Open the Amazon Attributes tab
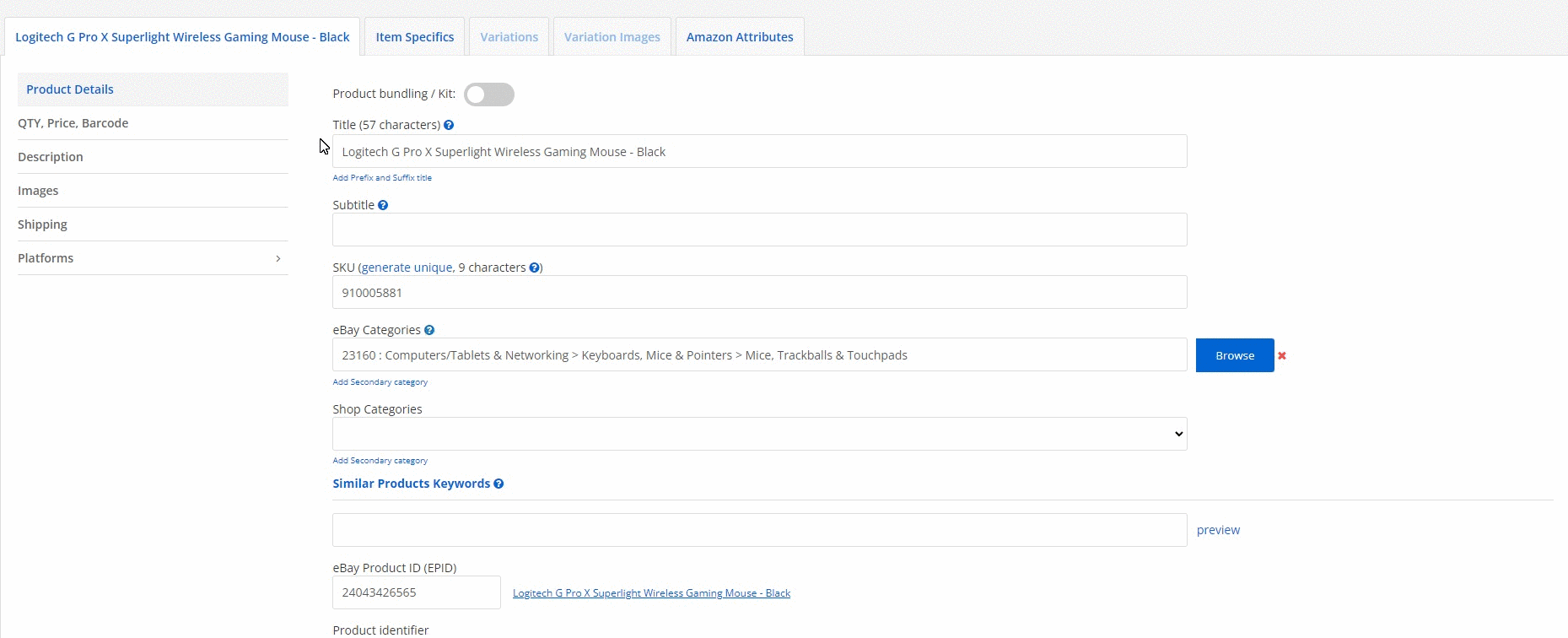Screen dimensions: 1568x638 [740, 37]
